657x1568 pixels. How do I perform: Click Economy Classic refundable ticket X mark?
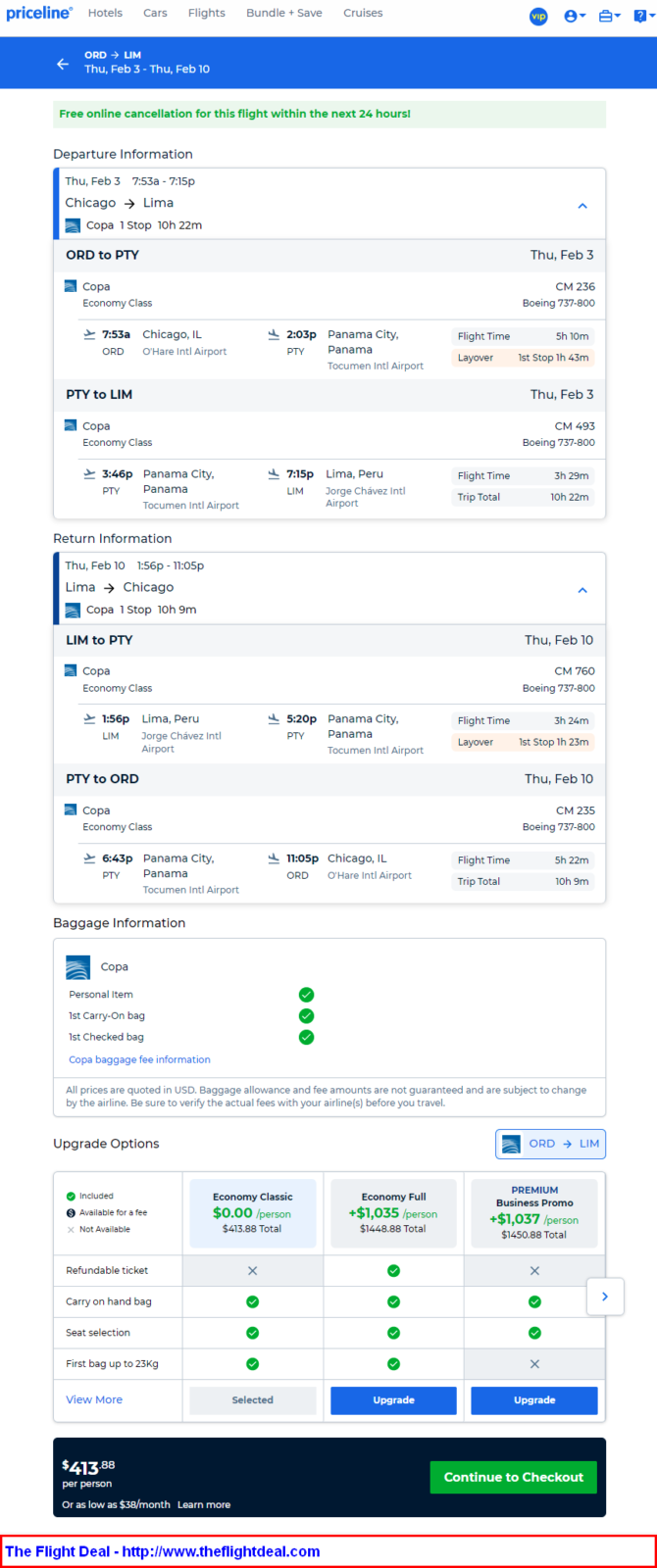pos(253,1270)
